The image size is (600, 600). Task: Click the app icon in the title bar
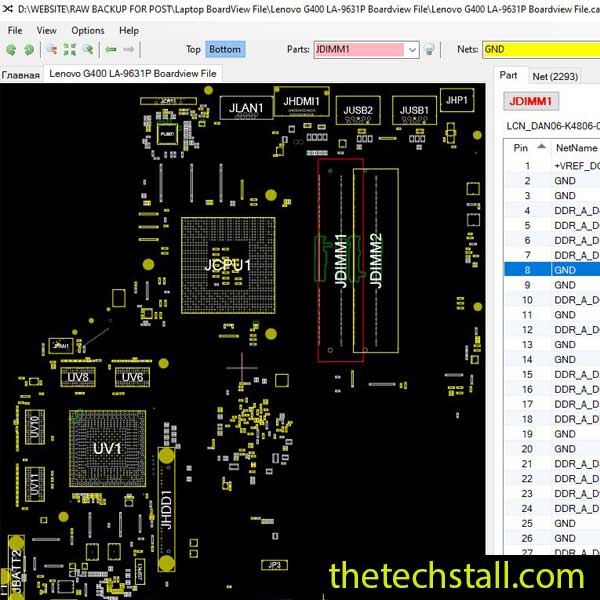7,8
